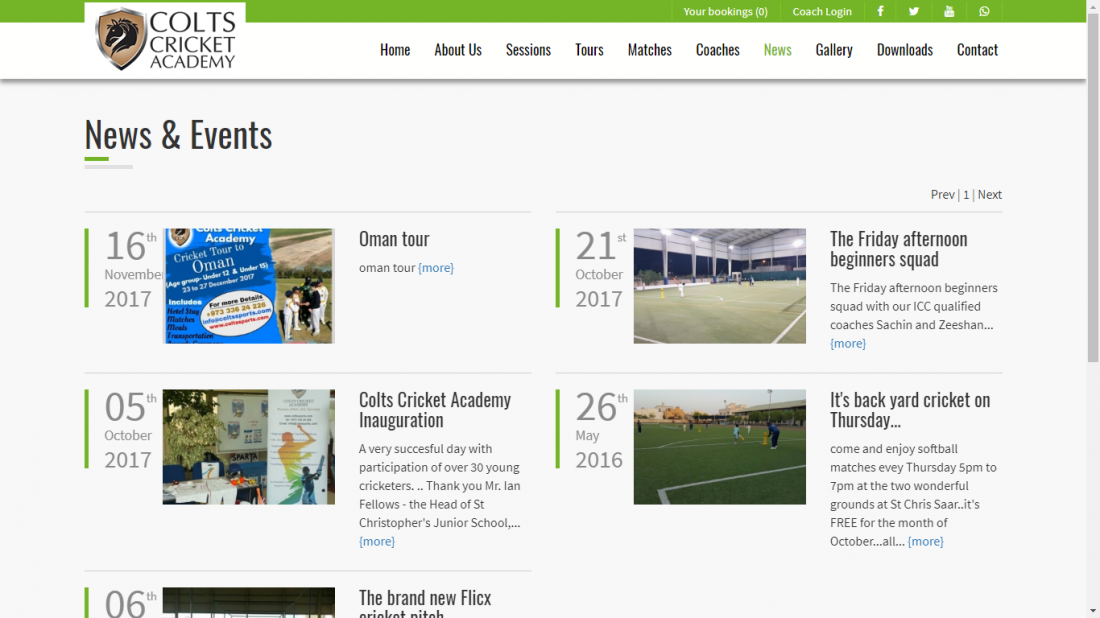The width and height of the screenshot is (1100, 618).
Task: Click {more} under Oman tour
Action: click(436, 268)
